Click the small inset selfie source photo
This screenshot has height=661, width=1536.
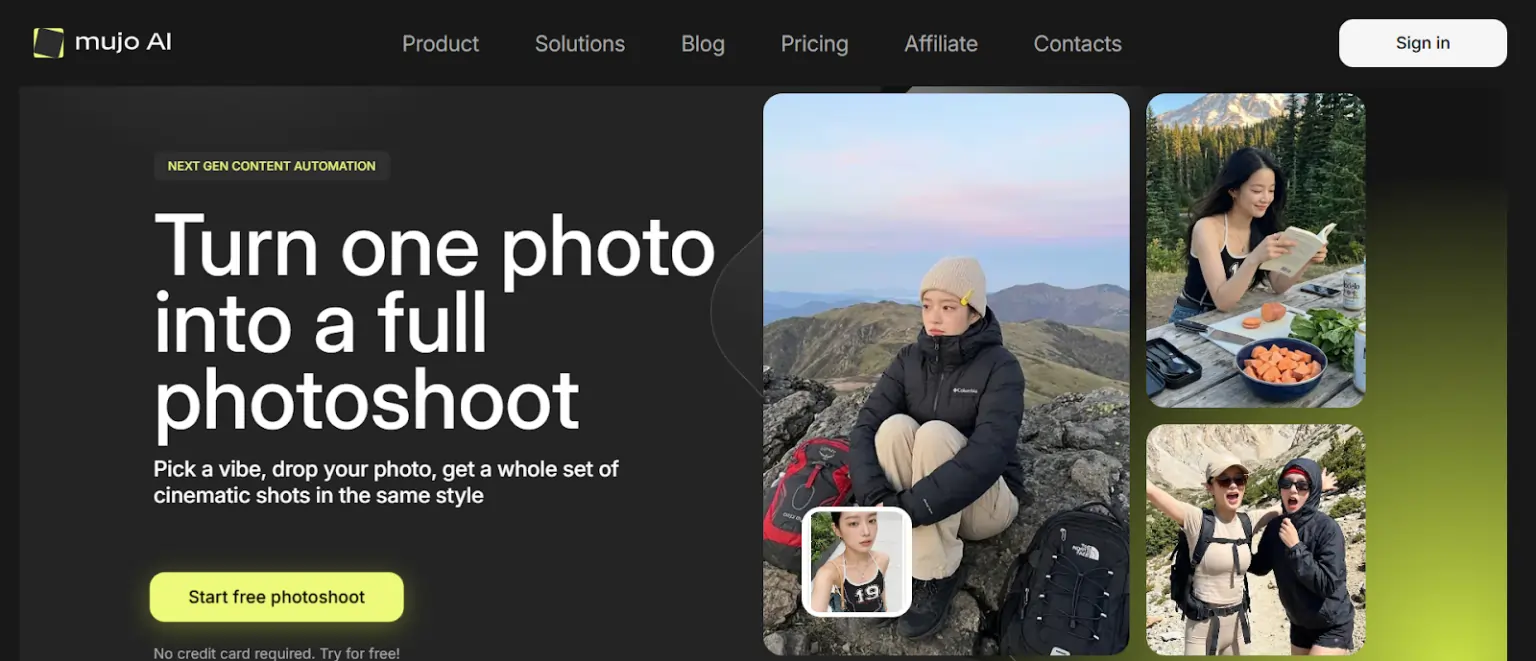856,561
